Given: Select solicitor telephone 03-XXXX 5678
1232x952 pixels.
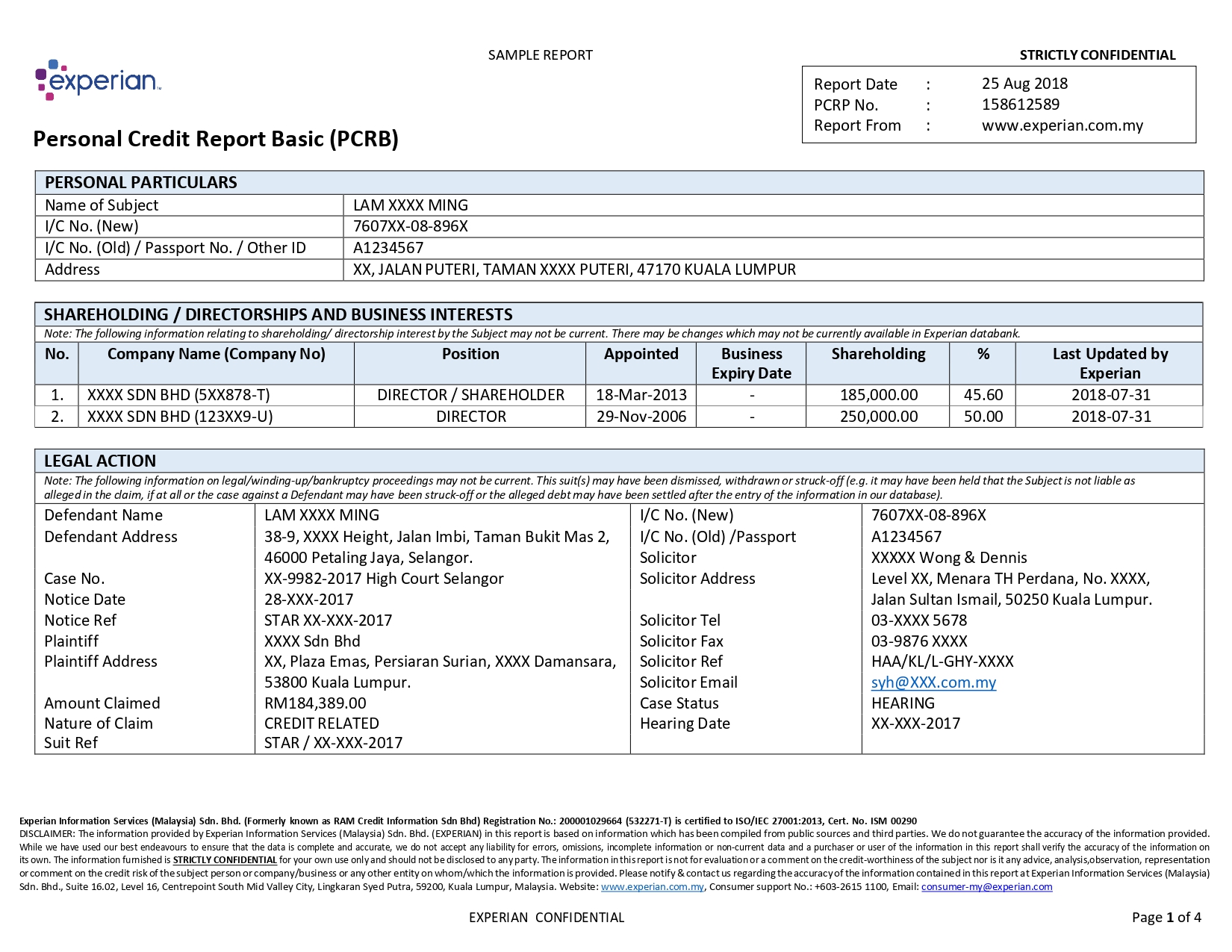Looking at the screenshot, I should click(x=919, y=620).
